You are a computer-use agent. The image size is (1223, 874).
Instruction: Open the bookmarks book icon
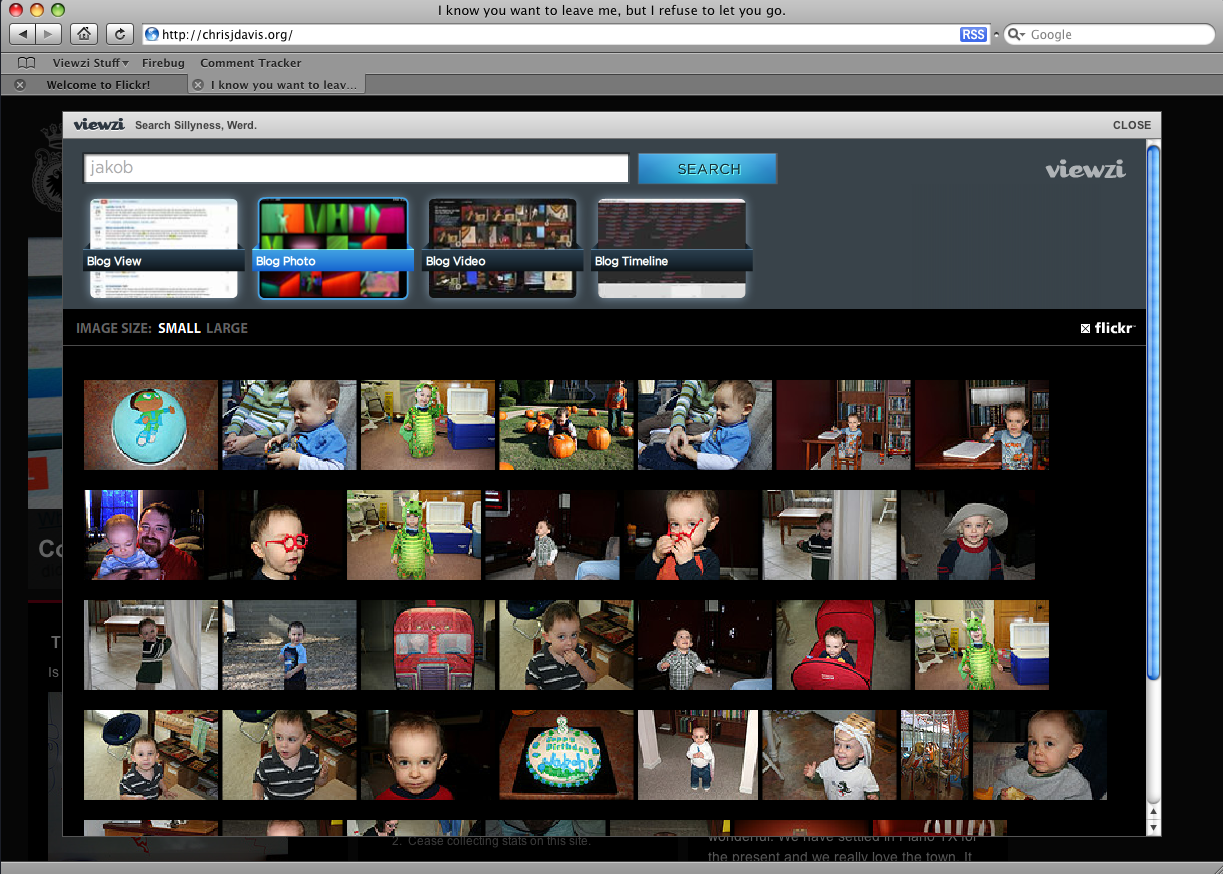27,63
